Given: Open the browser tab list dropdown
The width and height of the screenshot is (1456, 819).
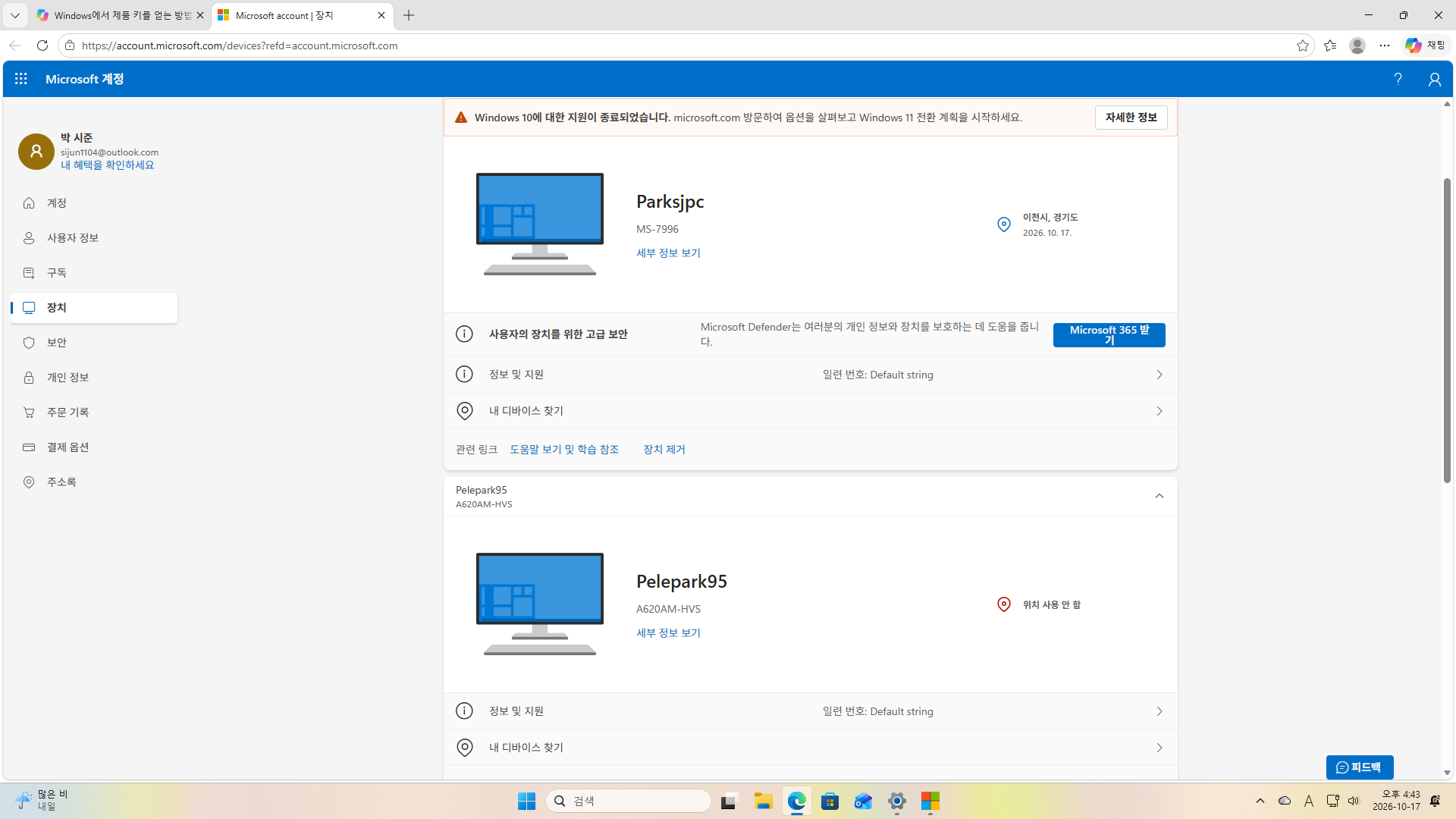Looking at the screenshot, I should (15, 15).
